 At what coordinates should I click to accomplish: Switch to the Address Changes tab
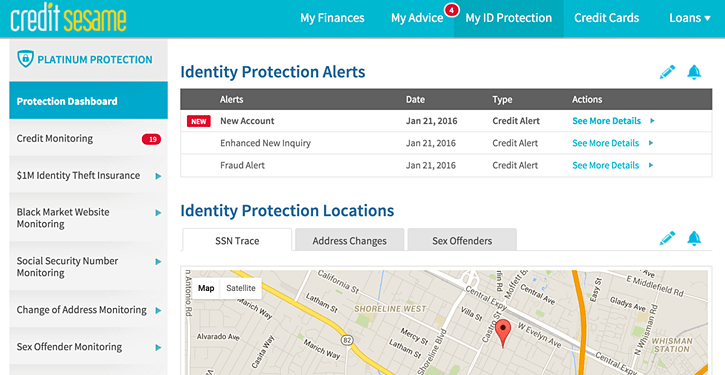tap(350, 240)
